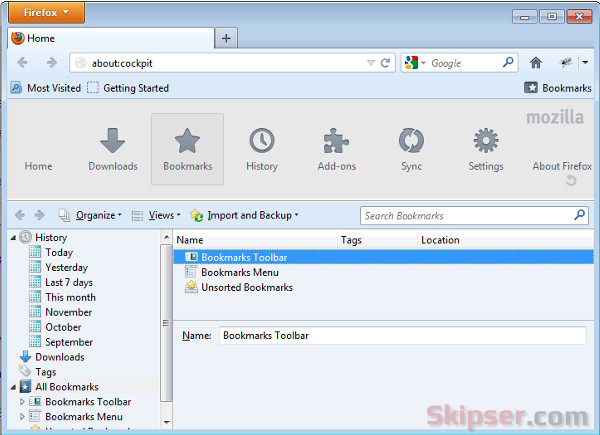Image resolution: width=600 pixels, height=435 pixels.
Task: Click the search magnifier in Google box
Action: (508, 62)
